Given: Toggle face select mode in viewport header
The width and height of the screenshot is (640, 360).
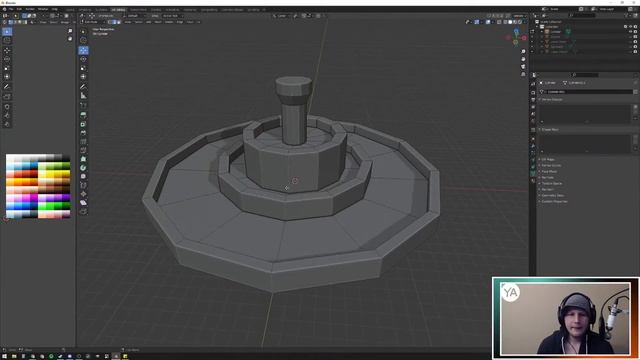Looking at the screenshot, I should (x=118, y=22).
